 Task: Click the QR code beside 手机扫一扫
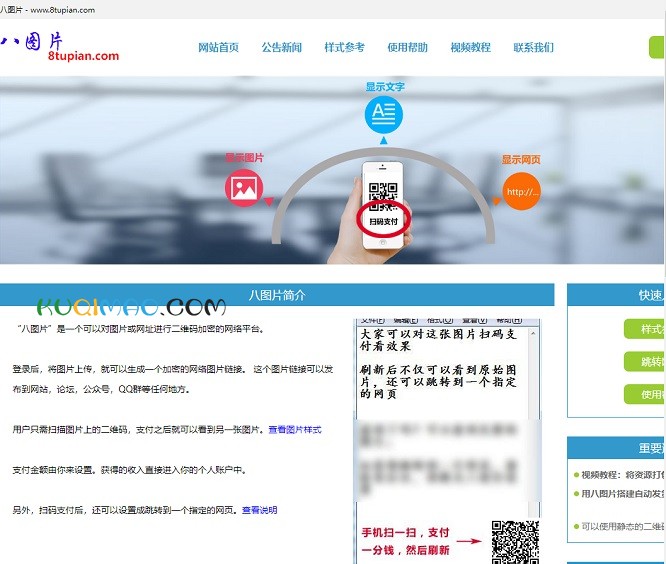pos(515,542)
